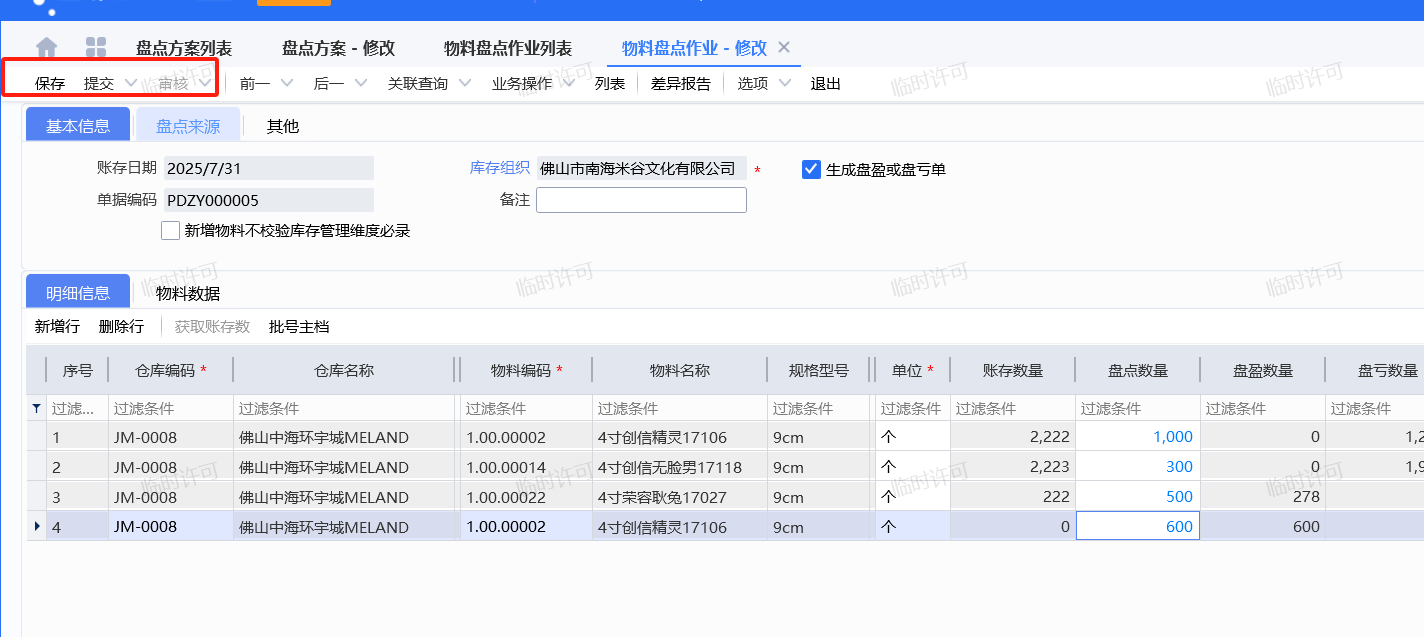The image size is (1424, 637).
Task: Click the row indicator arrow for row 4
Action: tap(37, 526)
